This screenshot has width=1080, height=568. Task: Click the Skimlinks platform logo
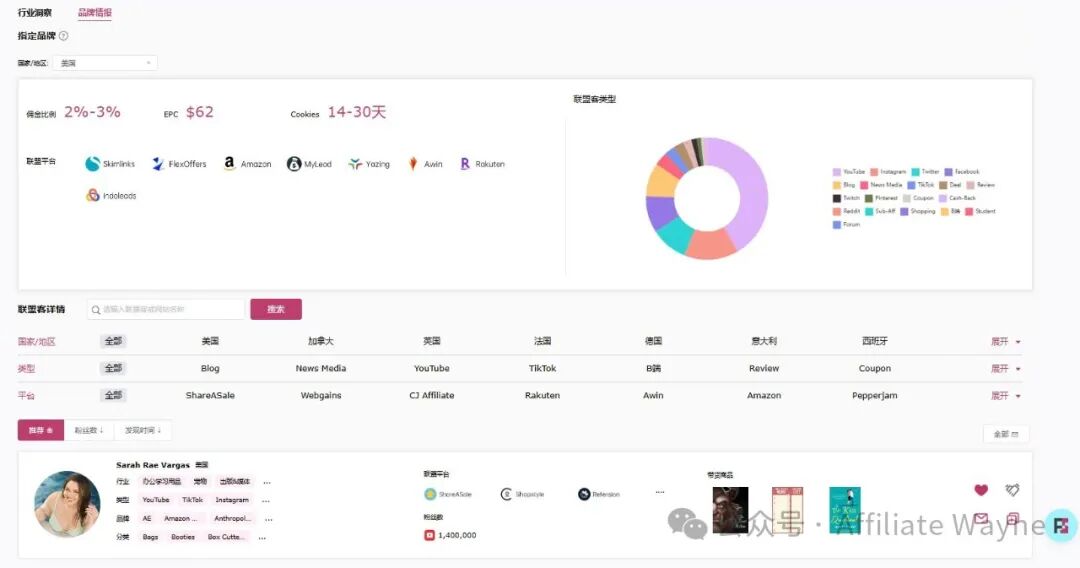92,164
